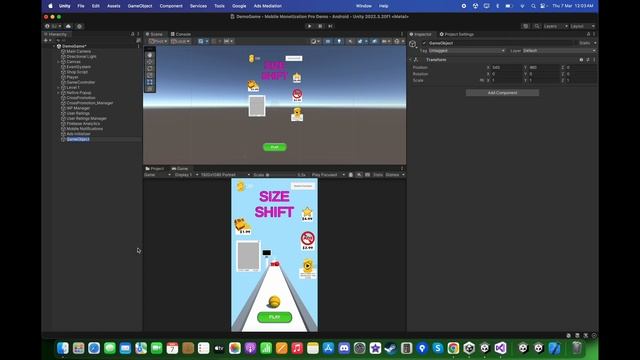Open the Static dropdown arrow in Inspector
This screenshot has height=360, width=640.
tap(595, 43)
